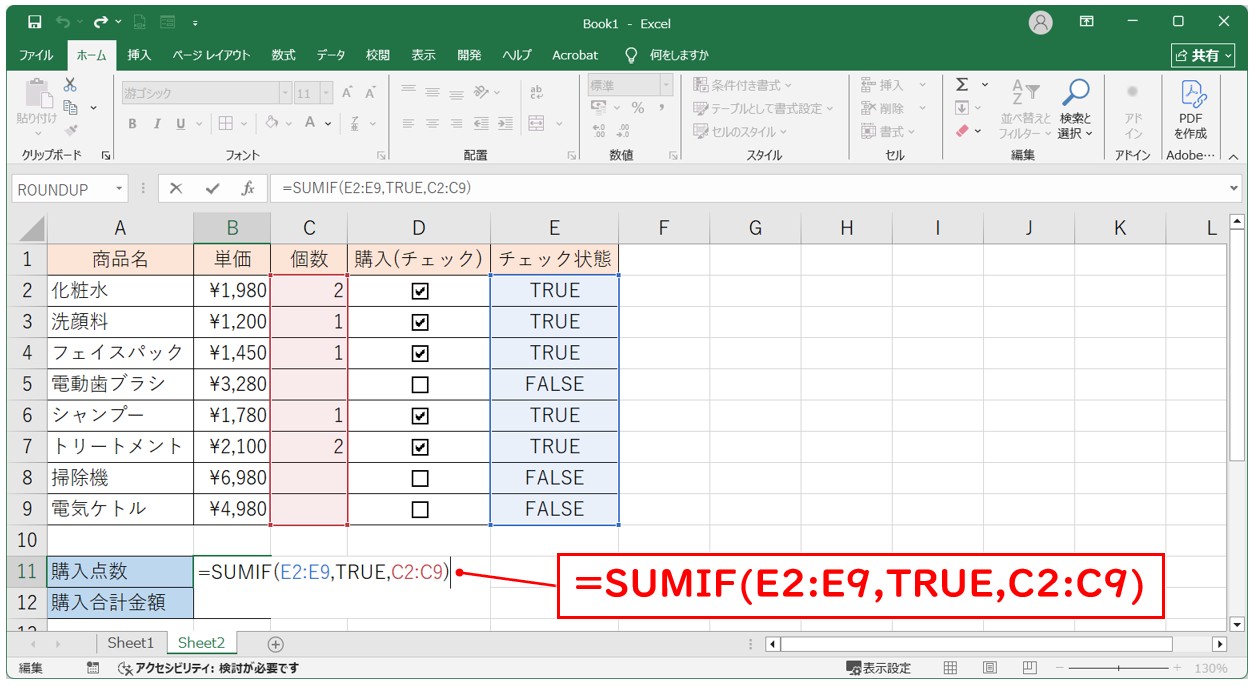Toggle Italic formatting
This screenshot has width=1255, height=686.
(157, 123)
